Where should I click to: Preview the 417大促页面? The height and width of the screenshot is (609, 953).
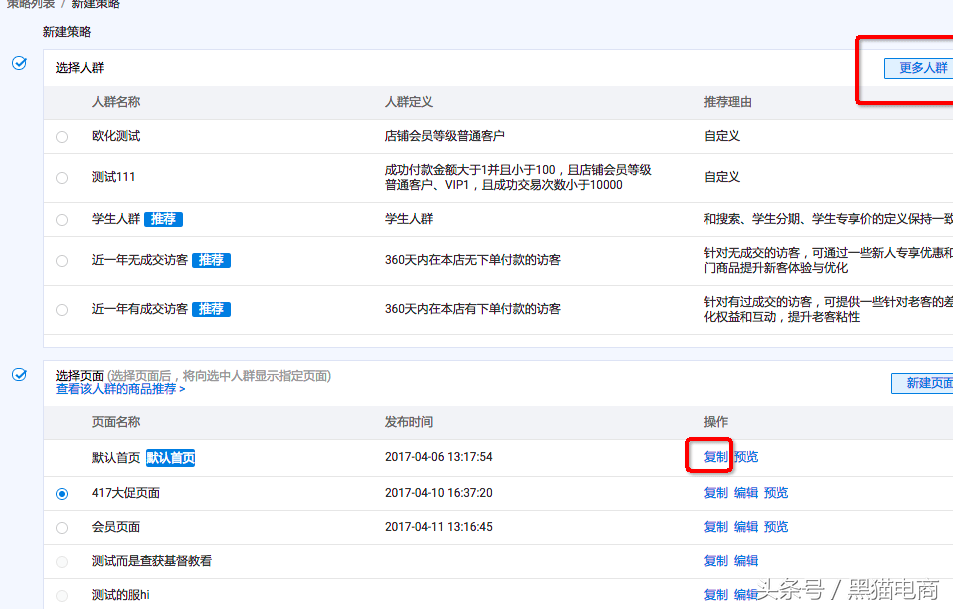776,492
